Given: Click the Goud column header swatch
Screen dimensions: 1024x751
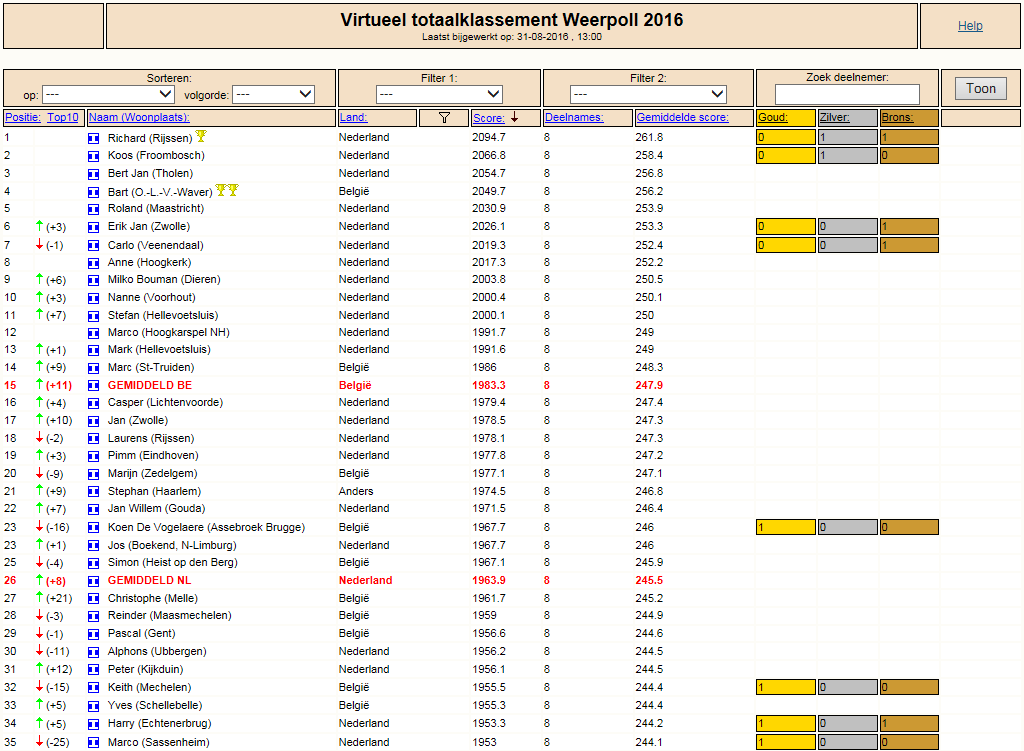Looking at the screenshot, I should point(786,118).
